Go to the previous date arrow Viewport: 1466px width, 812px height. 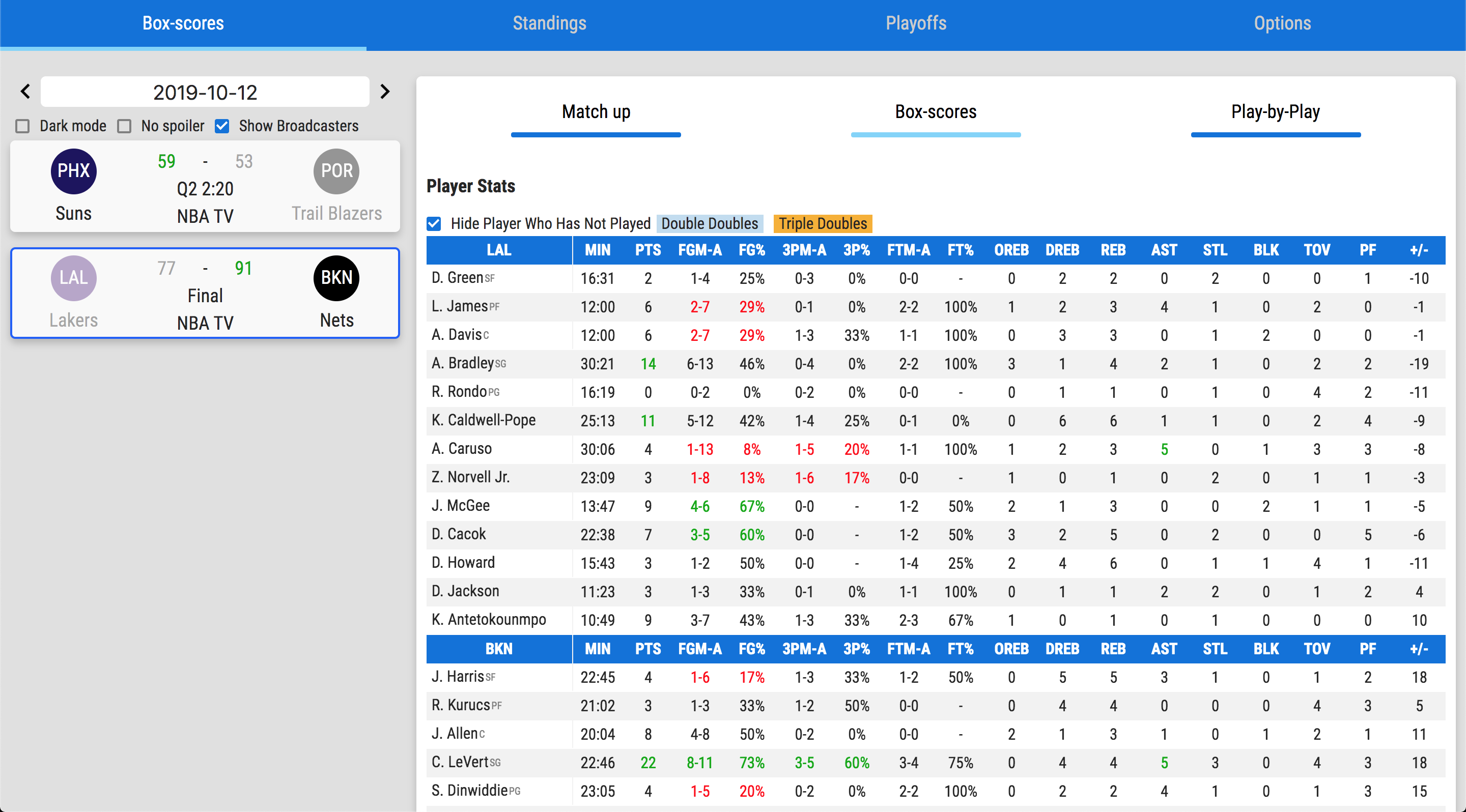click(25, 92)
